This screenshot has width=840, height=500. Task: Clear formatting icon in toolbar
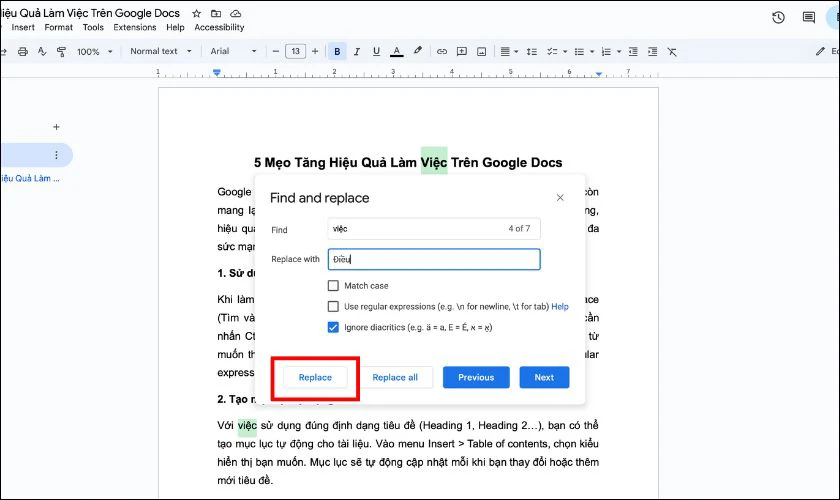tap(672, 51)
